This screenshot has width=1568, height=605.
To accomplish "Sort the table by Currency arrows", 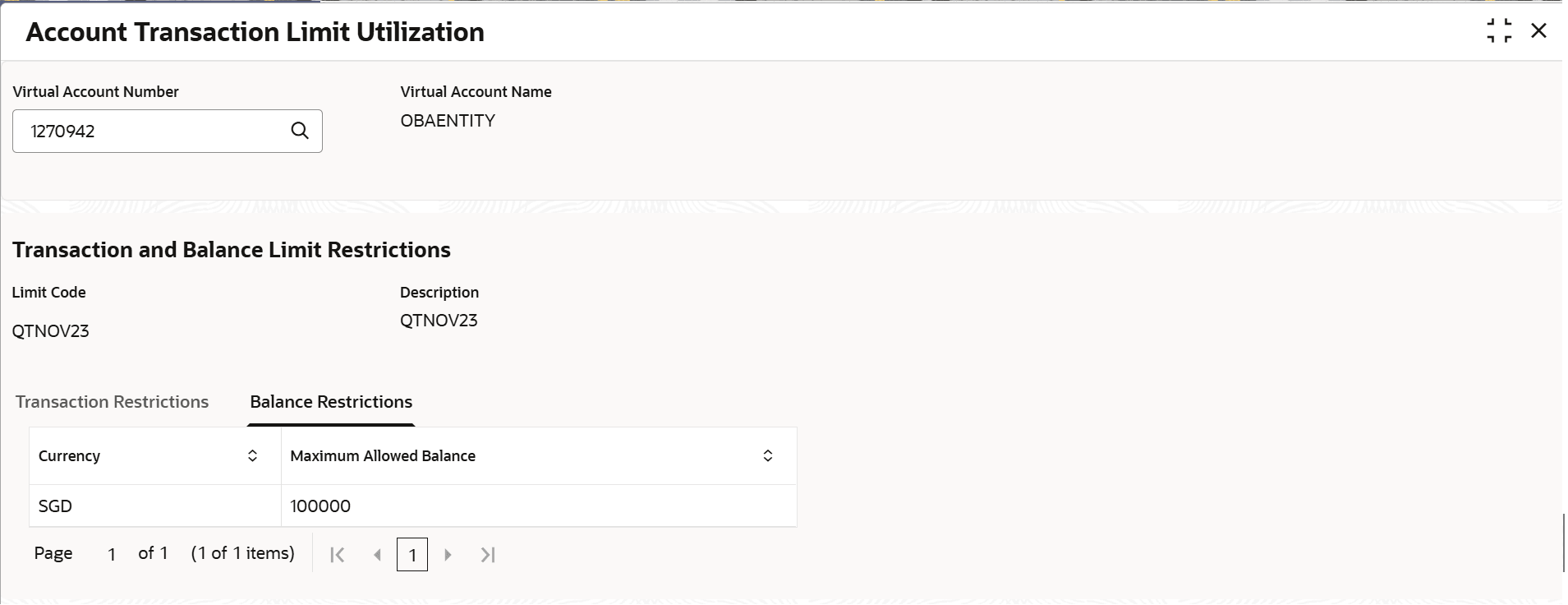I will (x=252, y=455).
